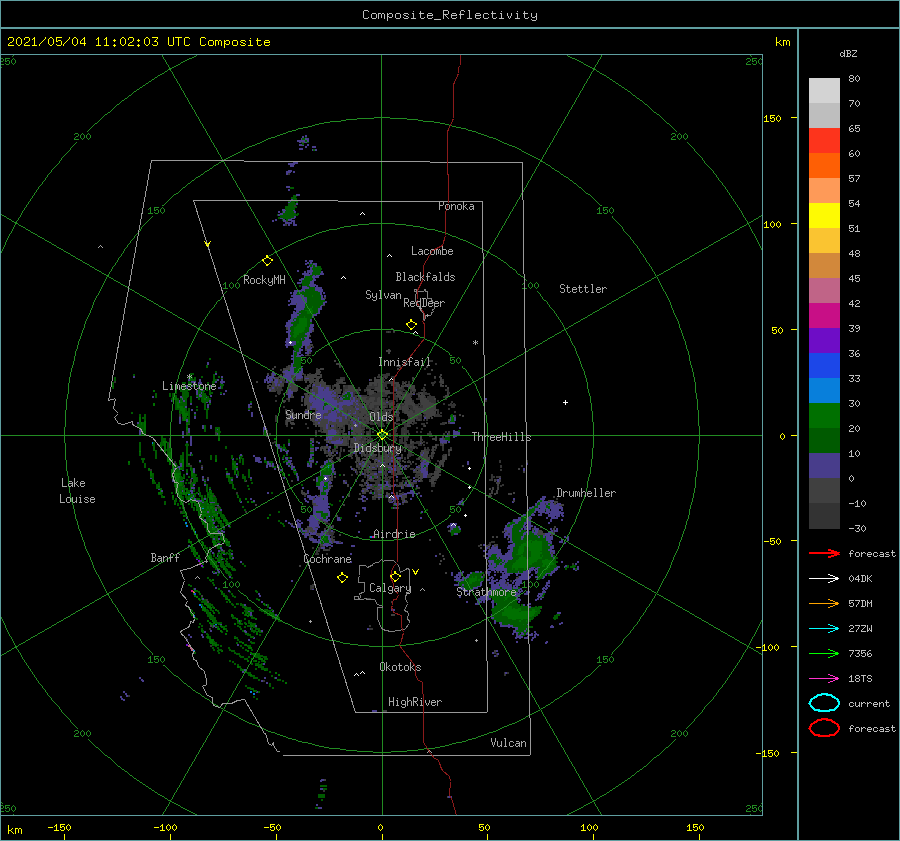Click the royal blue 33-36 dBZ swatch
This screenshot has height=841, width=900.
click(824, 366)
